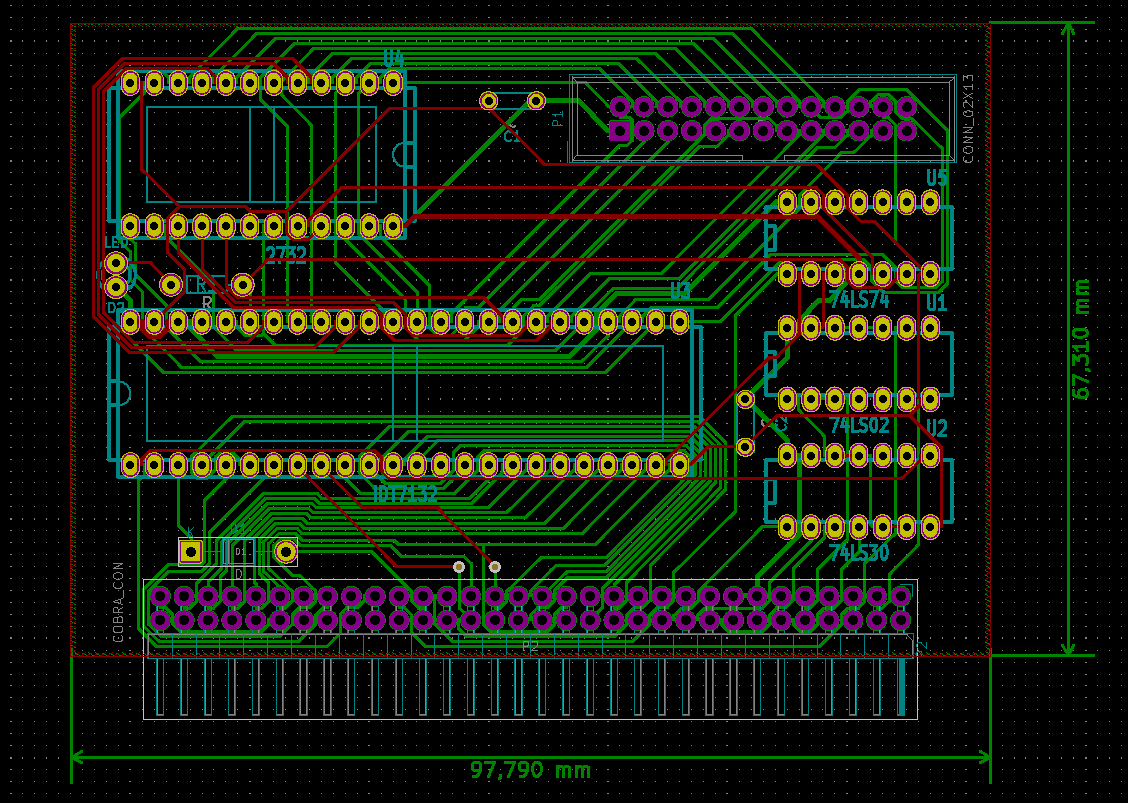This screenshot has height=804, width=1128.
Task: Select the P2 reference label
Action: coord(530,647)
